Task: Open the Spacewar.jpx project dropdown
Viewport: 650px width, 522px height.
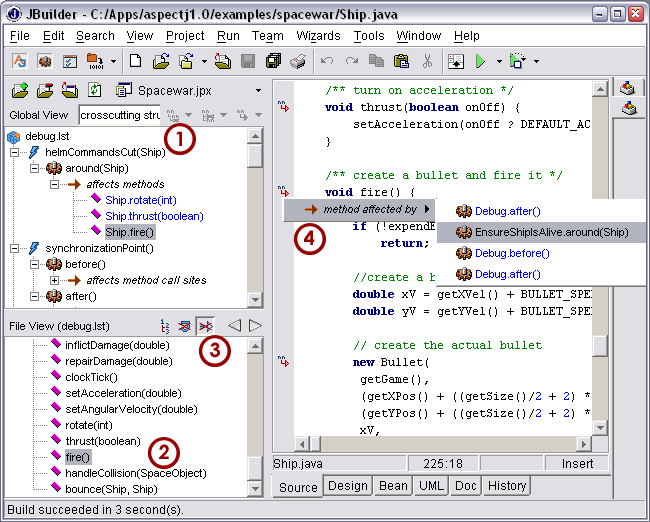Action: [258, 90]
